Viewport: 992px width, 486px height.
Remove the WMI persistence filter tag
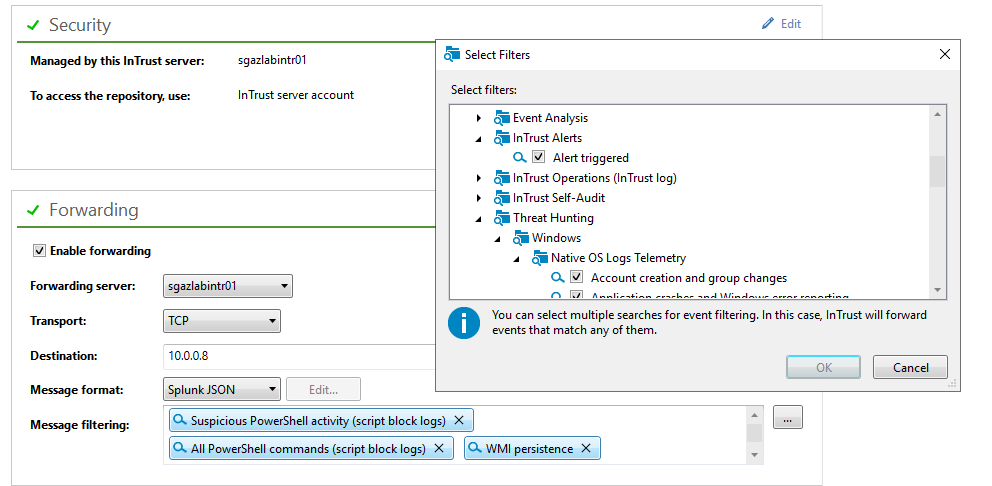tap(586, 449)
